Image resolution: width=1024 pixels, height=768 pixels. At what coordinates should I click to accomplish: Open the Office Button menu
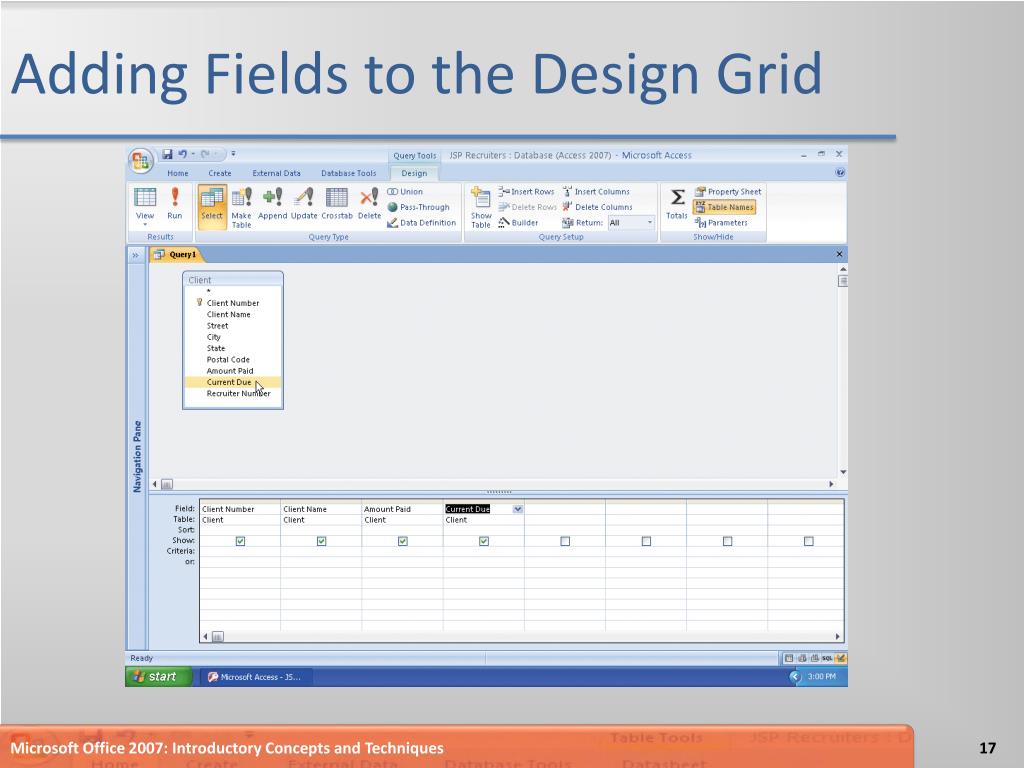[x=140, y=161]
